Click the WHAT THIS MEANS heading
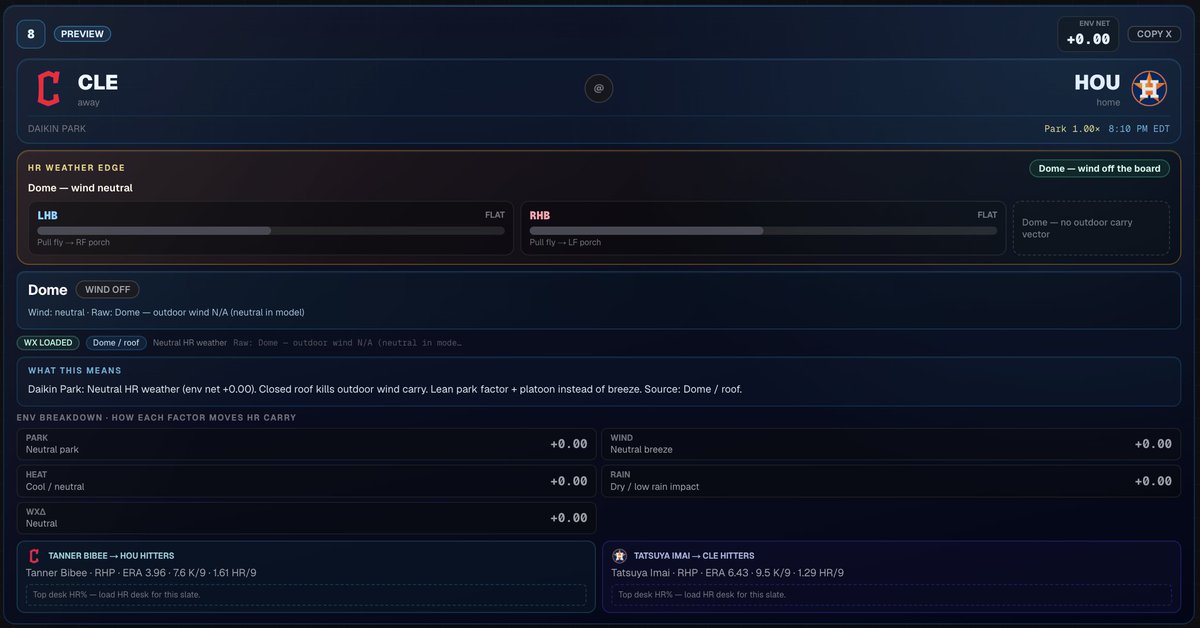 coord(73,371)
